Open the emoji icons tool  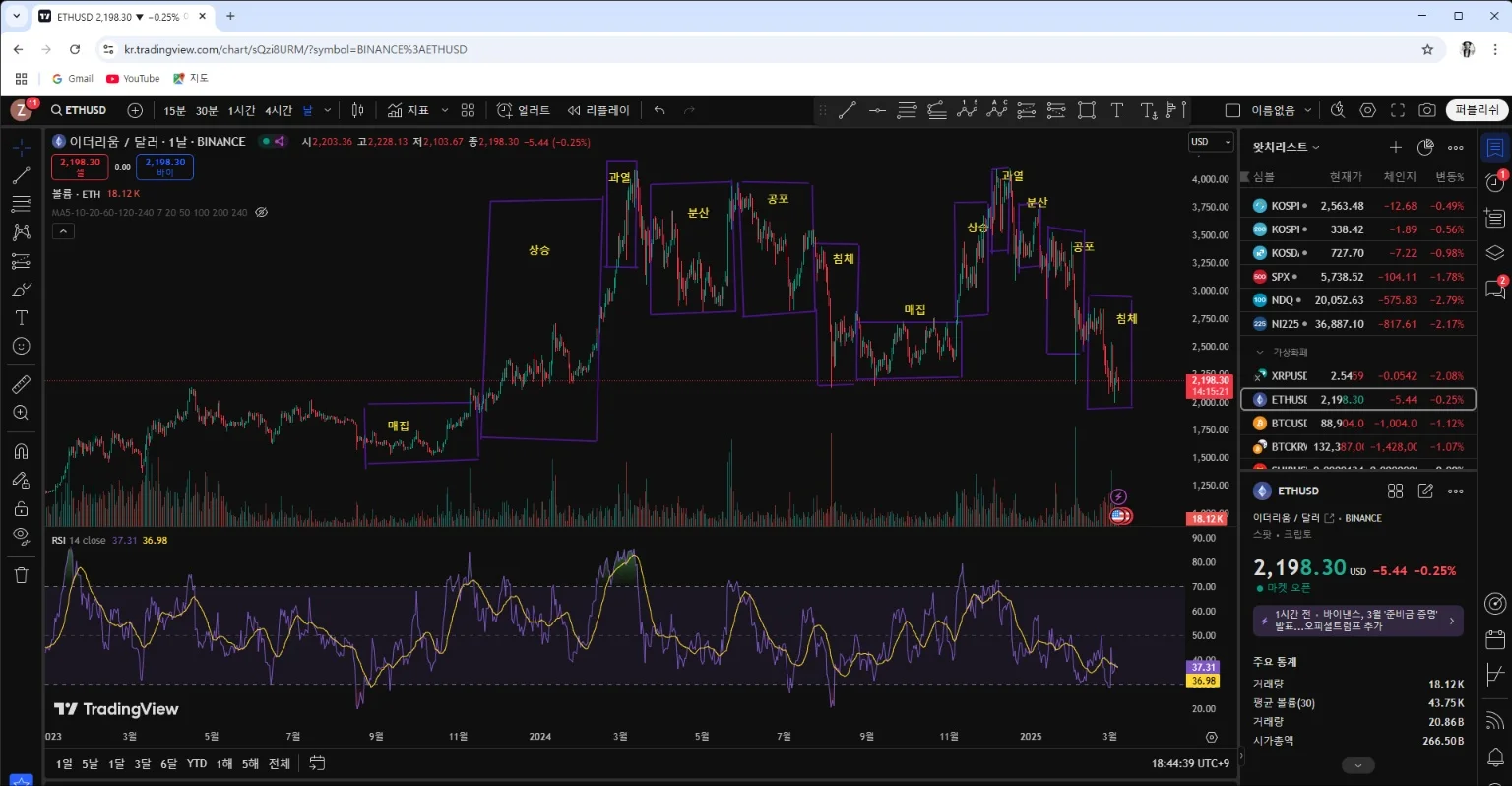click(21, 347)
